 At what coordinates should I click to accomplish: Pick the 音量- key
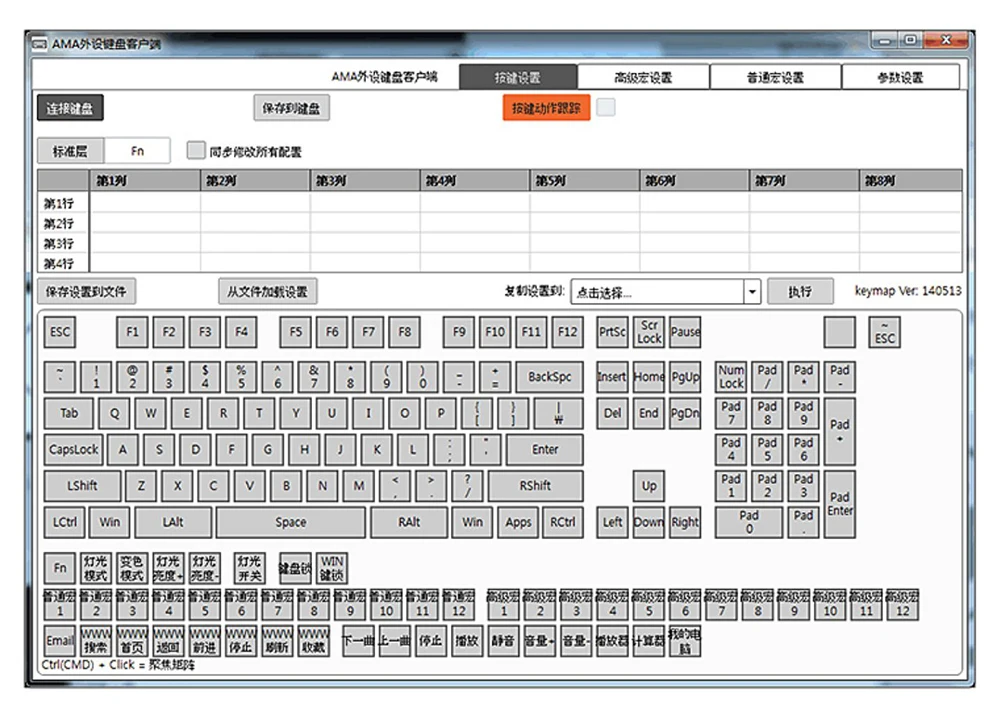click(576, 640)
